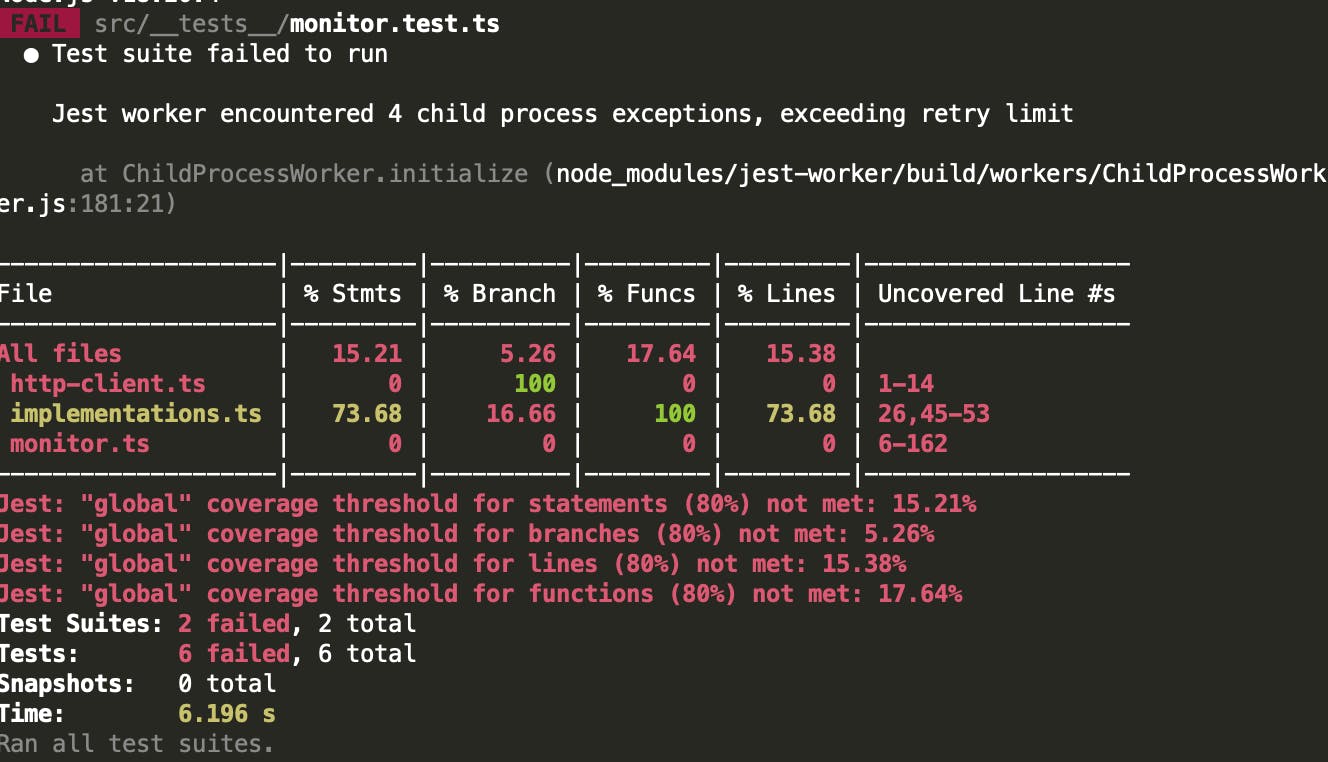The width and height of the screenshot is (1328, 762).
Task: Click the "% Stmts" column header
Action: (x=352, y=294)
